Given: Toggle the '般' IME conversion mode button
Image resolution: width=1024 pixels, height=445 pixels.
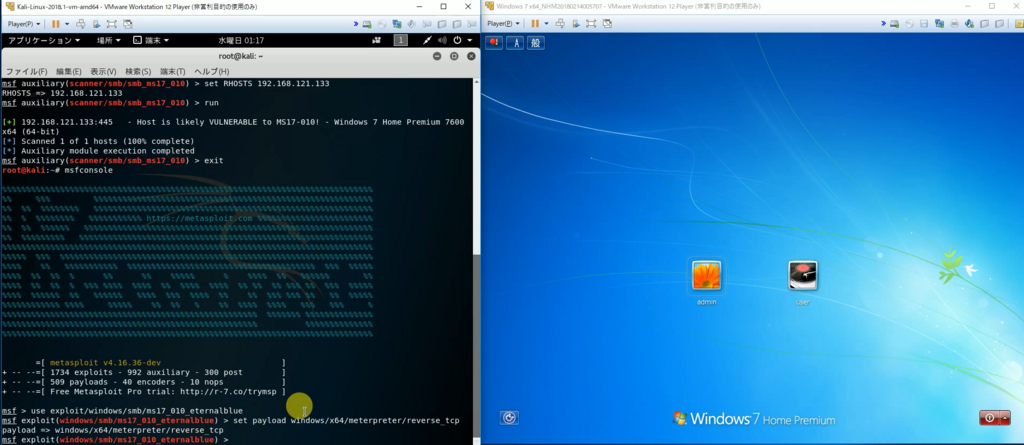Looking at the screenshot, I should [536, 42].
